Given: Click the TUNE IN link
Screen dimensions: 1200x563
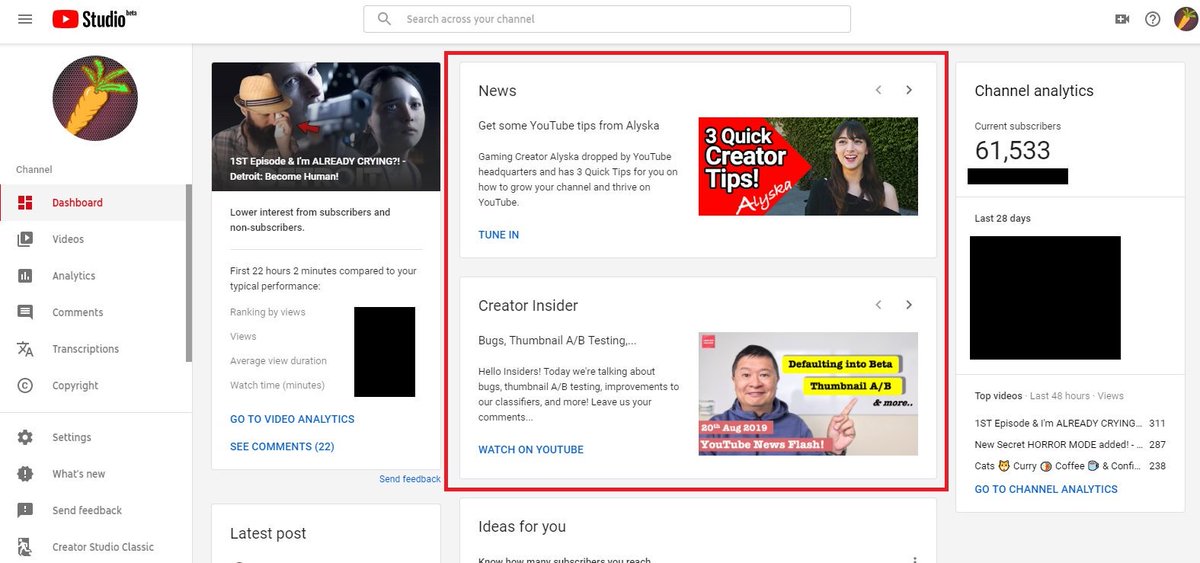Looking at the screenshot, I should click(499, 235).
